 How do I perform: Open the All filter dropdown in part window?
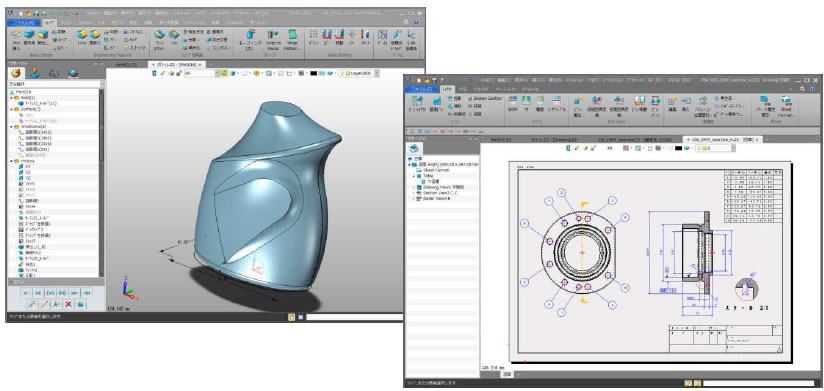[201, 74]
